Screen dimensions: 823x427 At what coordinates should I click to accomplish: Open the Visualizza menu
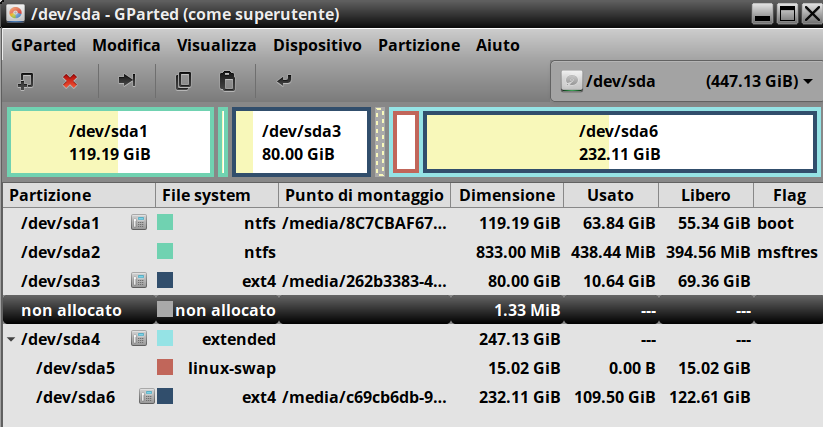[216, 46]
